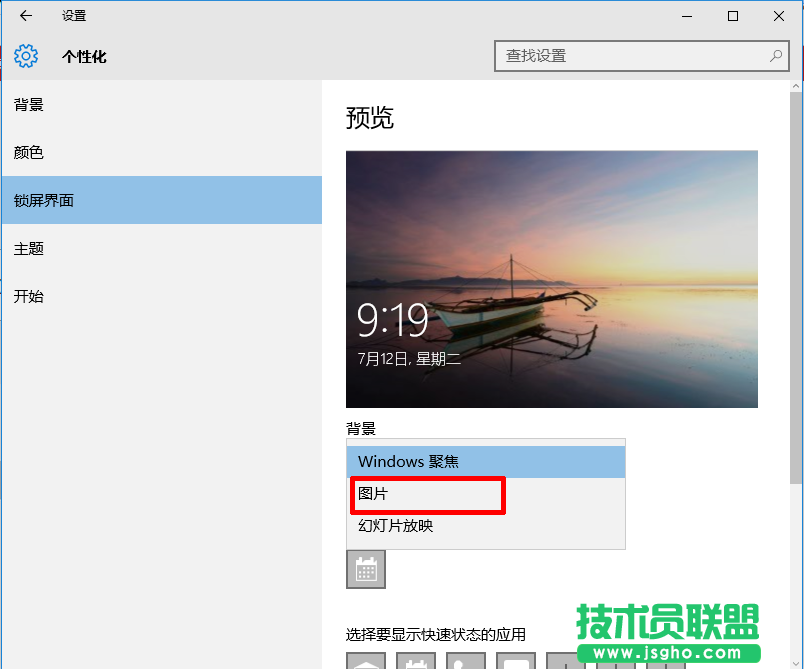Click the calendar detailed status app icon
This screenshot has width=804, height=669.
coord(366,569)
